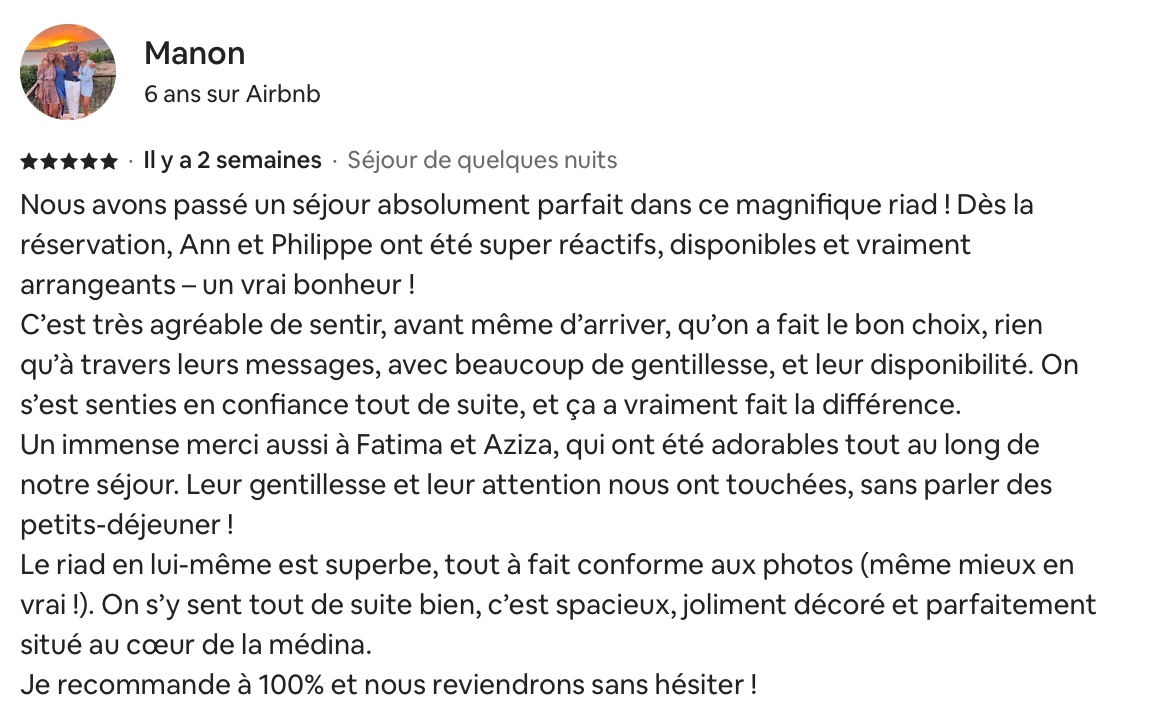Click the sentence 'Je recommande à 100%'
The width and height of the screenshot is (1152, 724).
pyautogui.click(x=173, y=684)
